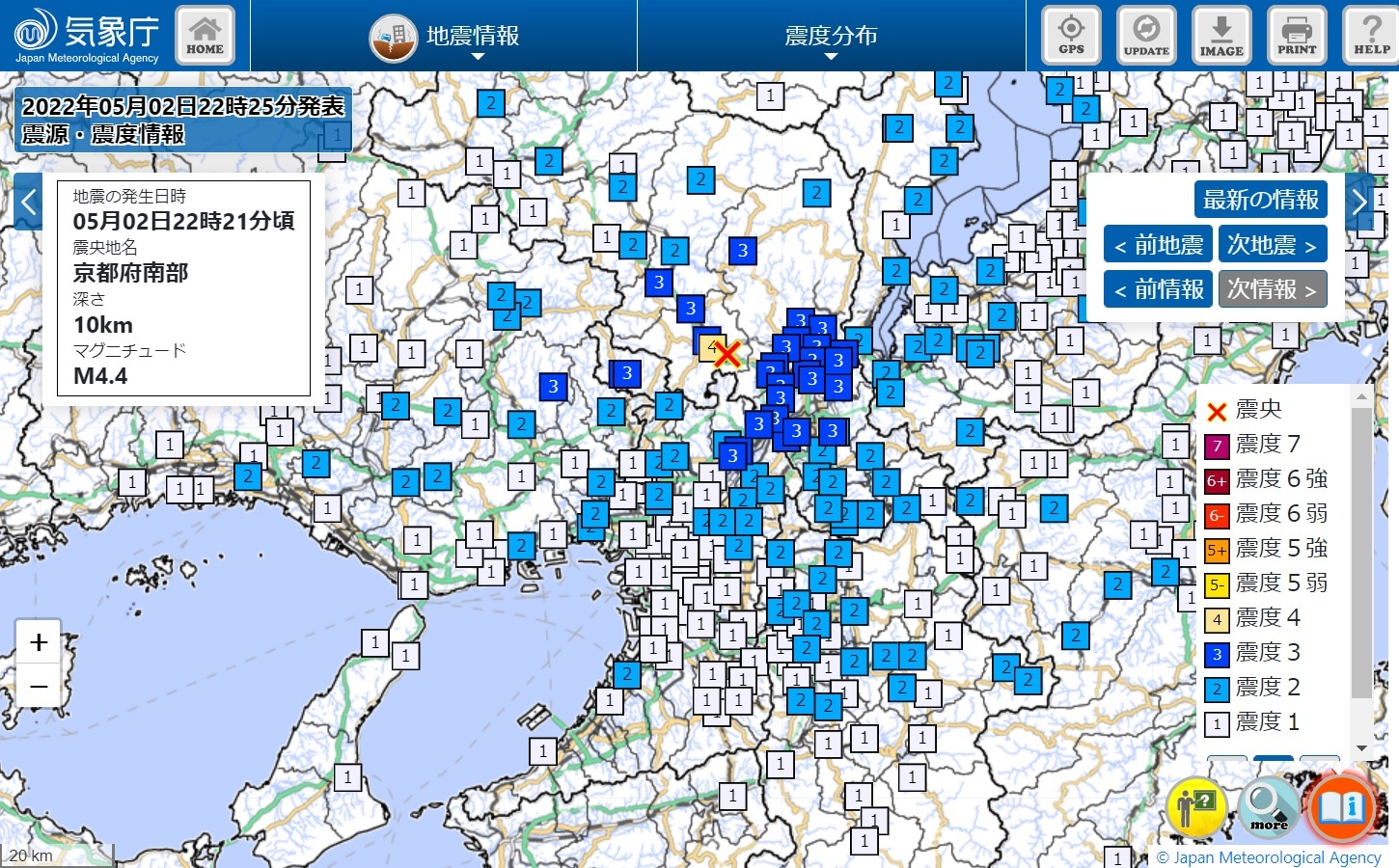
Task: Open the HELP icon
Action: coord(1371,36)
